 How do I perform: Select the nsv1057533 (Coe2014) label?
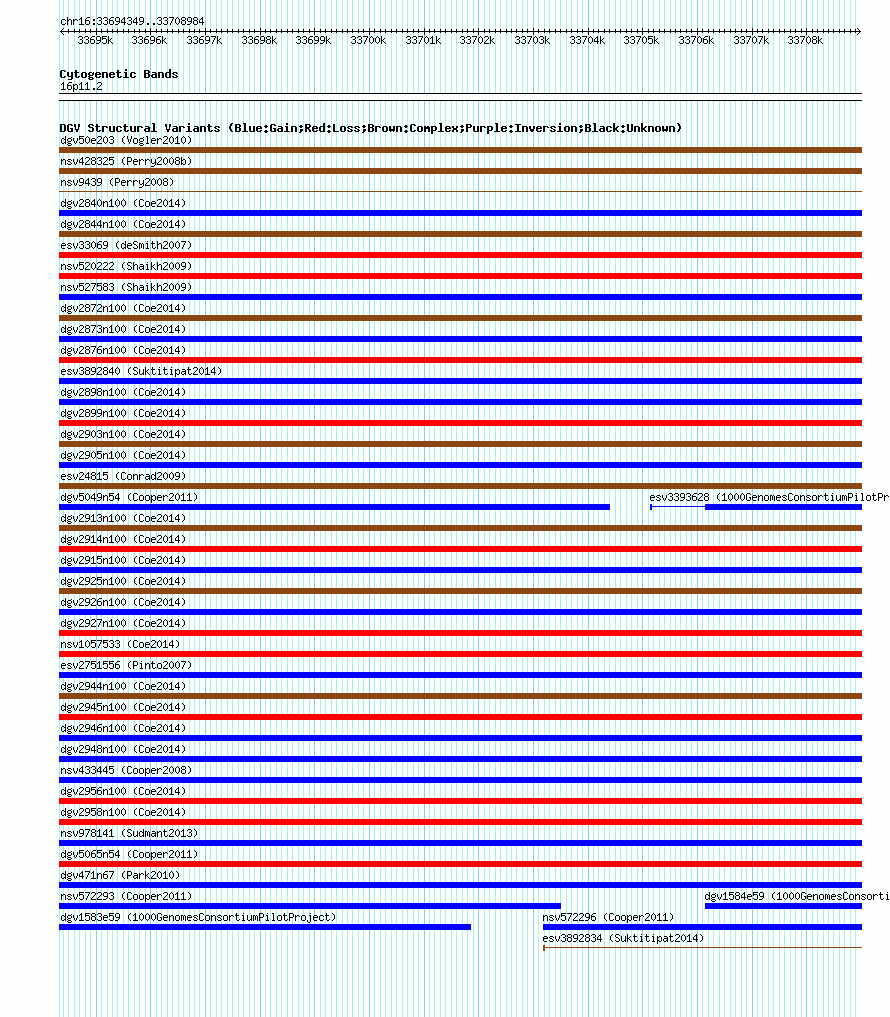120,644
